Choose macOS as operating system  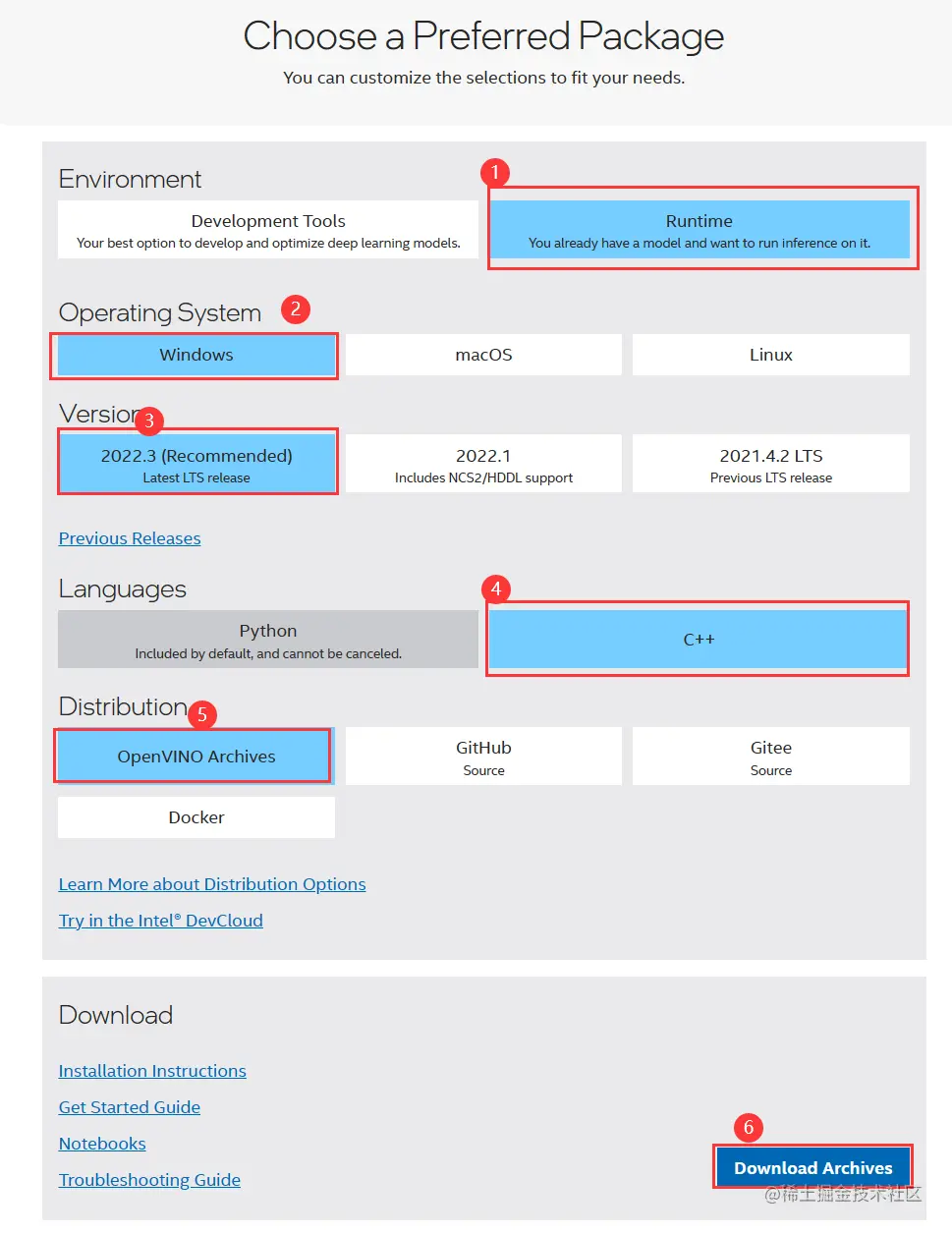(x=483, y=355)
